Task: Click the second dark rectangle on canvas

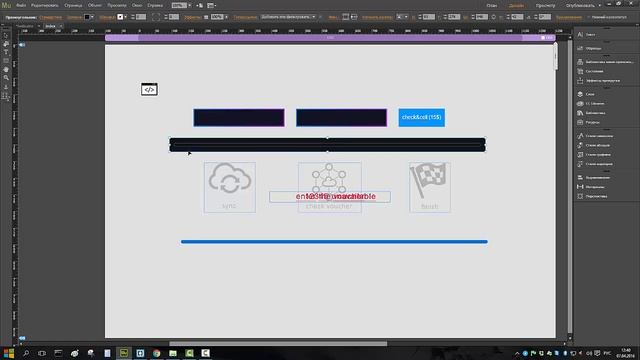Action: click(341, 118)
